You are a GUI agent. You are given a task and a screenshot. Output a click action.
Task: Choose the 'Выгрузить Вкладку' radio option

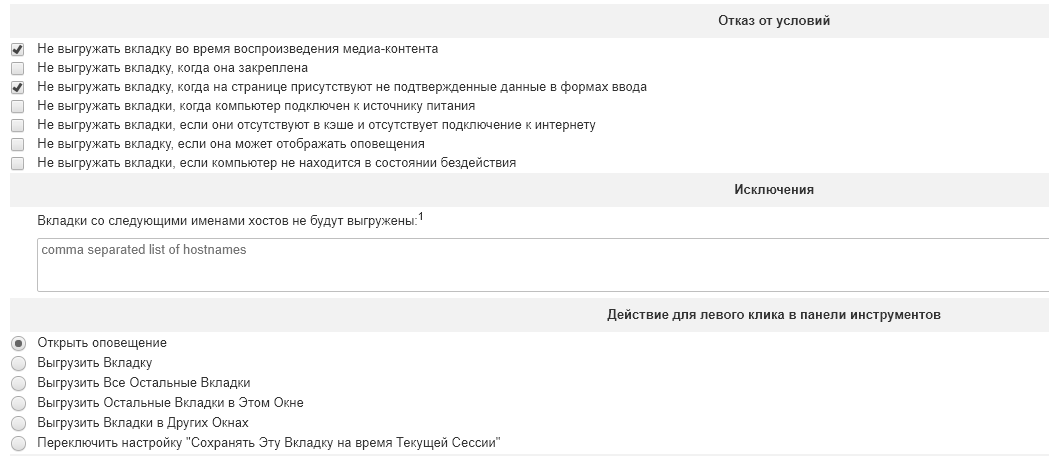click(x=18, y=363)
